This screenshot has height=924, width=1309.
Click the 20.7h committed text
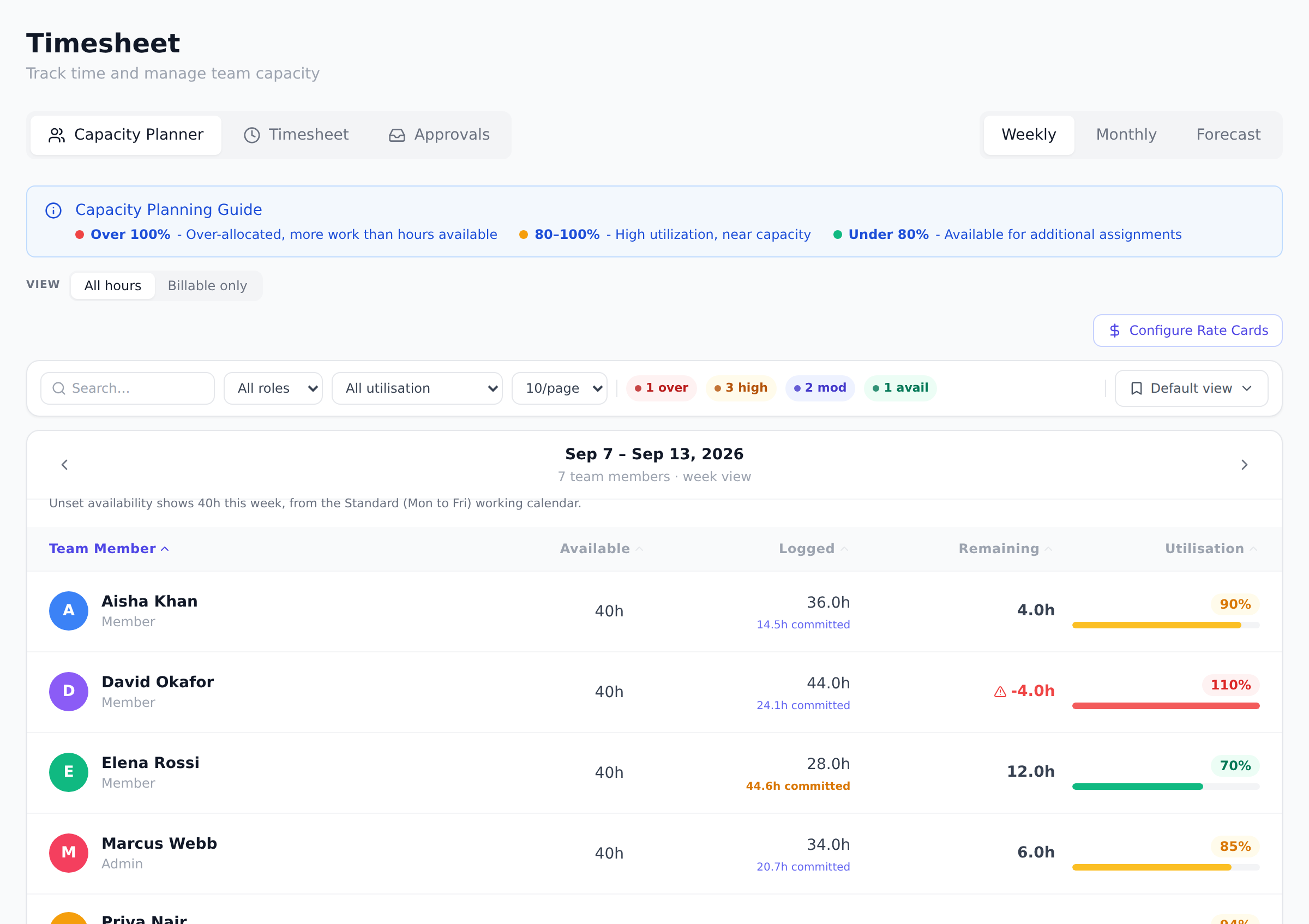(803, 867)
